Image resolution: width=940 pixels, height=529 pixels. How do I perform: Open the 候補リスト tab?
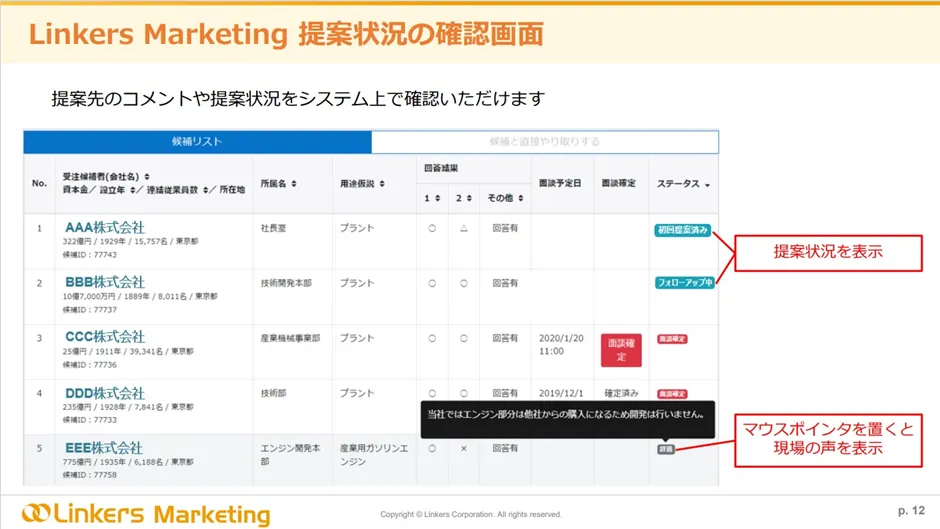coord(197,142)
